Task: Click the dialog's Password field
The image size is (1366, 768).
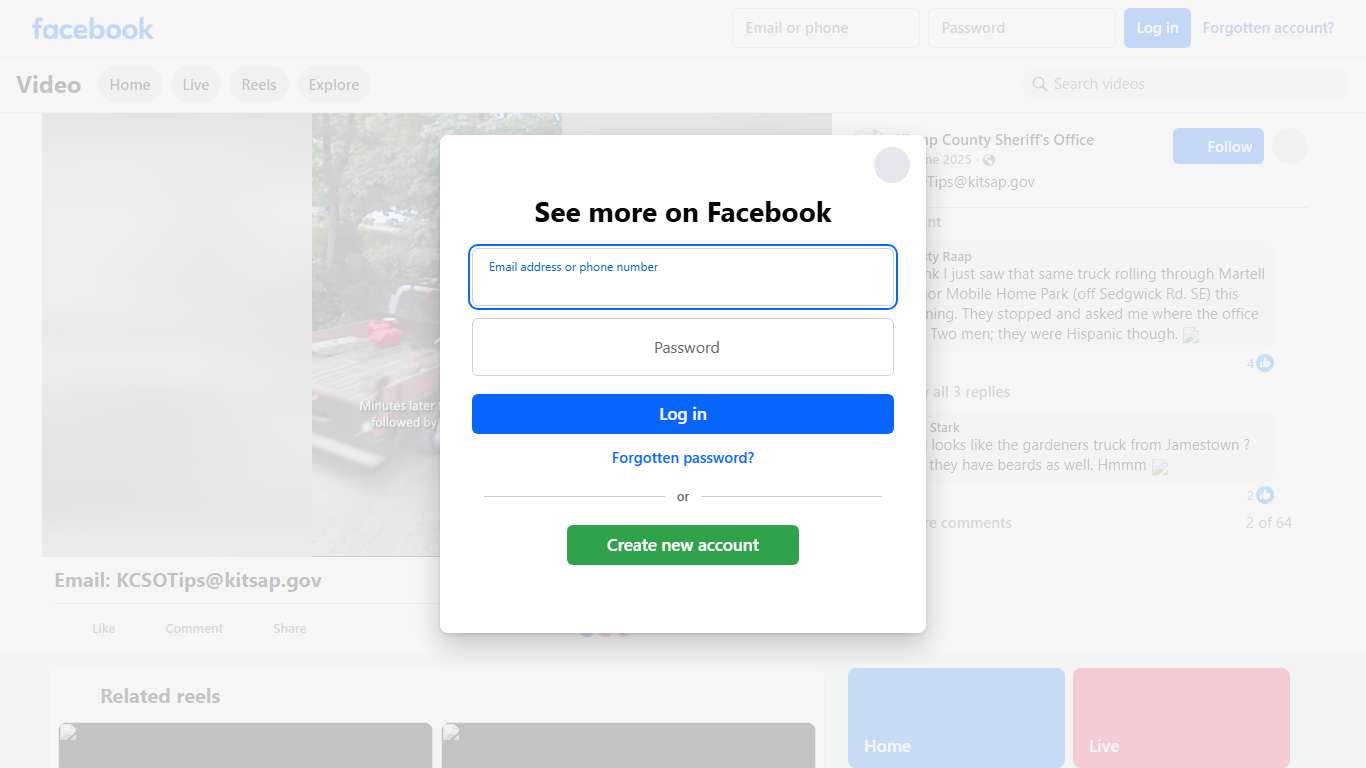Action: pos(683,347)
